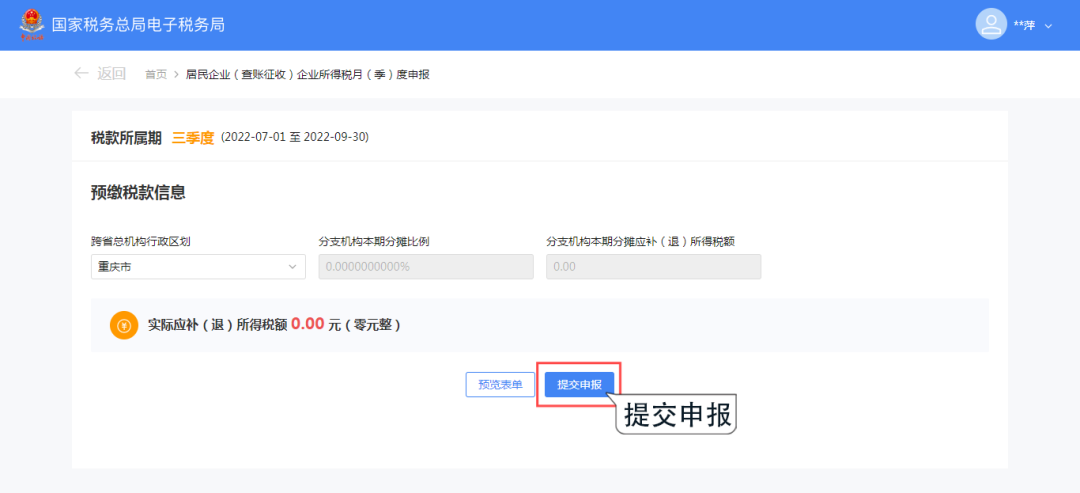Go to 首页 in the breadcrumb

[x=155, y=74]
